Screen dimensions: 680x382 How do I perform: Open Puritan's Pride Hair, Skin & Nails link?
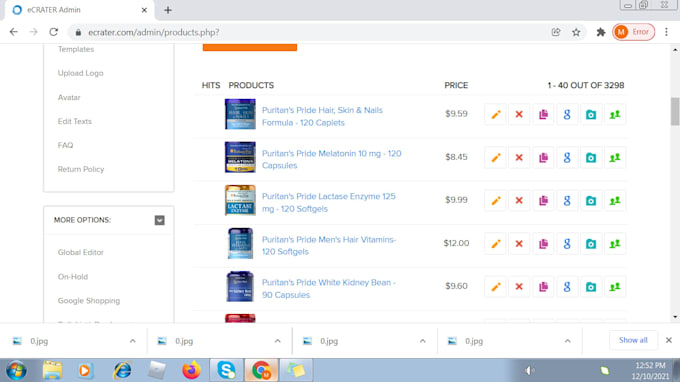322,116
